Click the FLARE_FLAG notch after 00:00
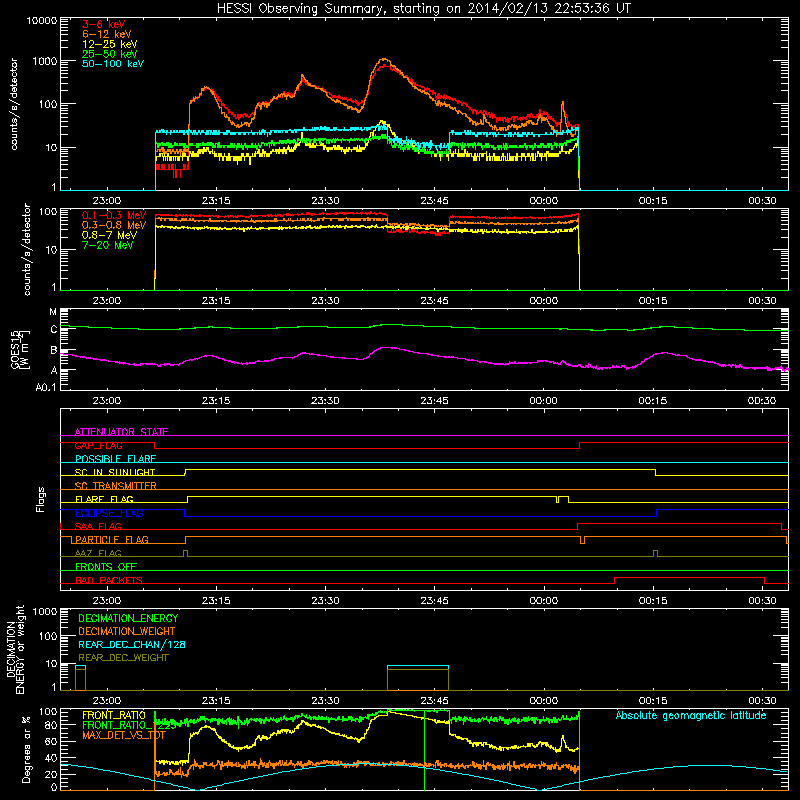The height and width of the screenshot is (800, 800). (x=558, y=499)
